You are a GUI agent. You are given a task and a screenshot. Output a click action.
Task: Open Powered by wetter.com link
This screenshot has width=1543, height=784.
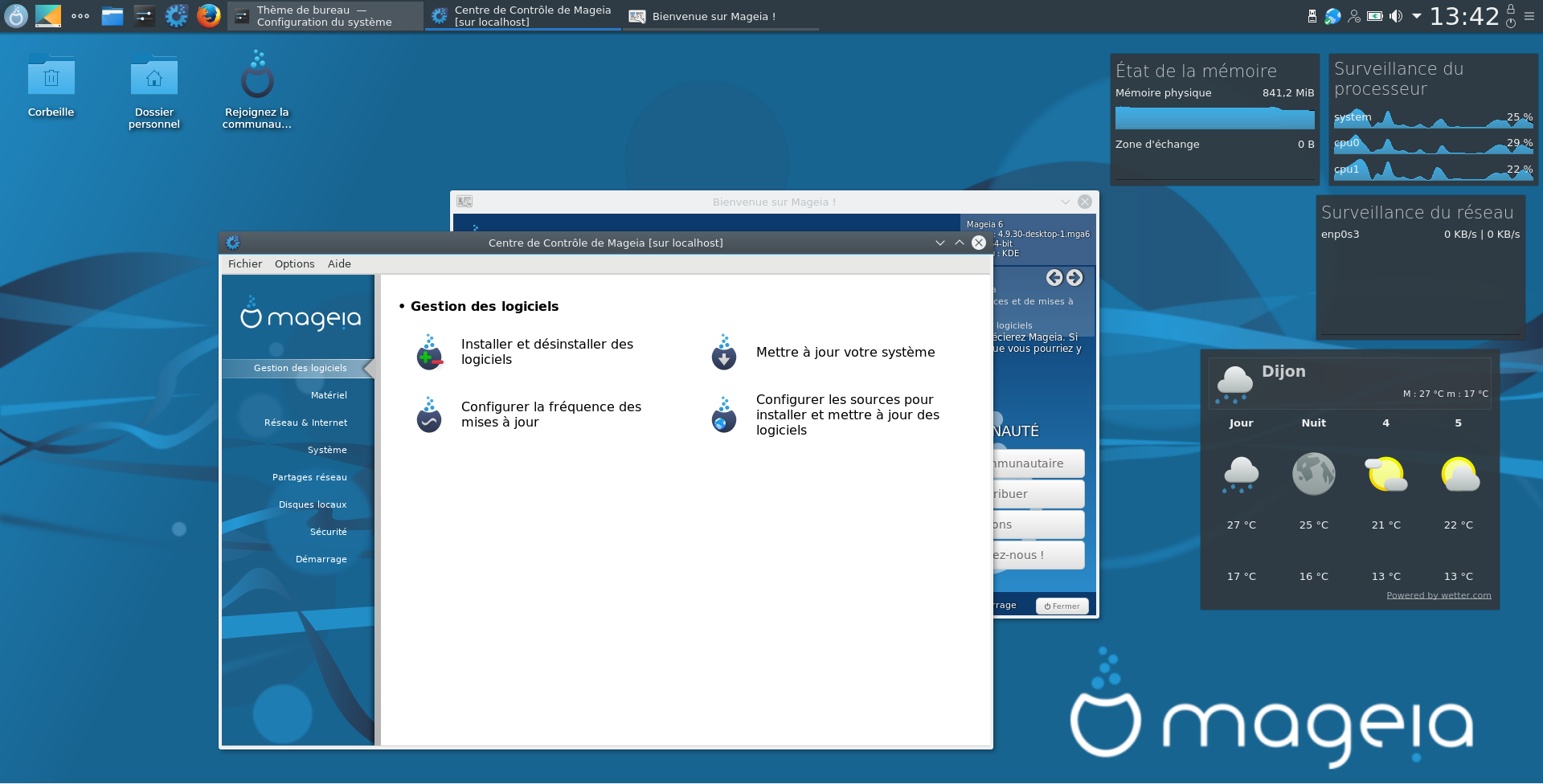[x=1439, y=595]
